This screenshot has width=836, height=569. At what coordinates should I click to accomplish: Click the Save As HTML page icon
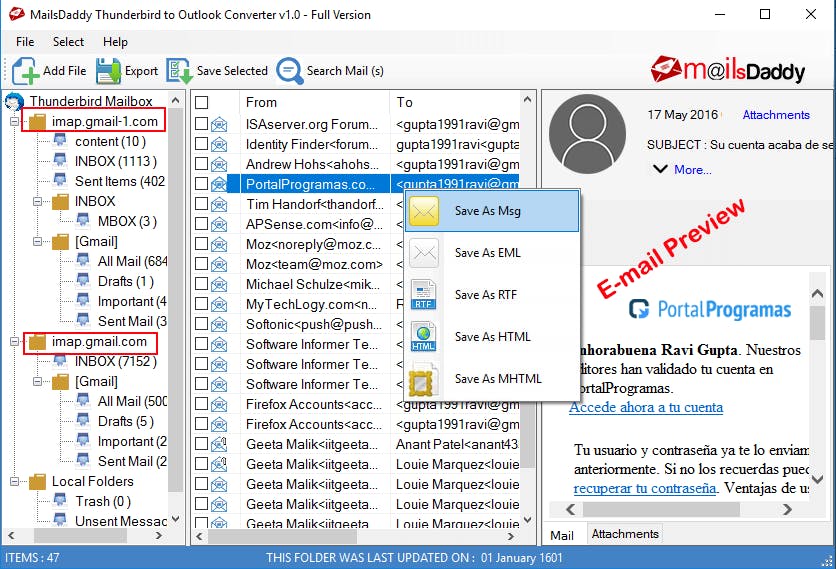tap(424, 336)
